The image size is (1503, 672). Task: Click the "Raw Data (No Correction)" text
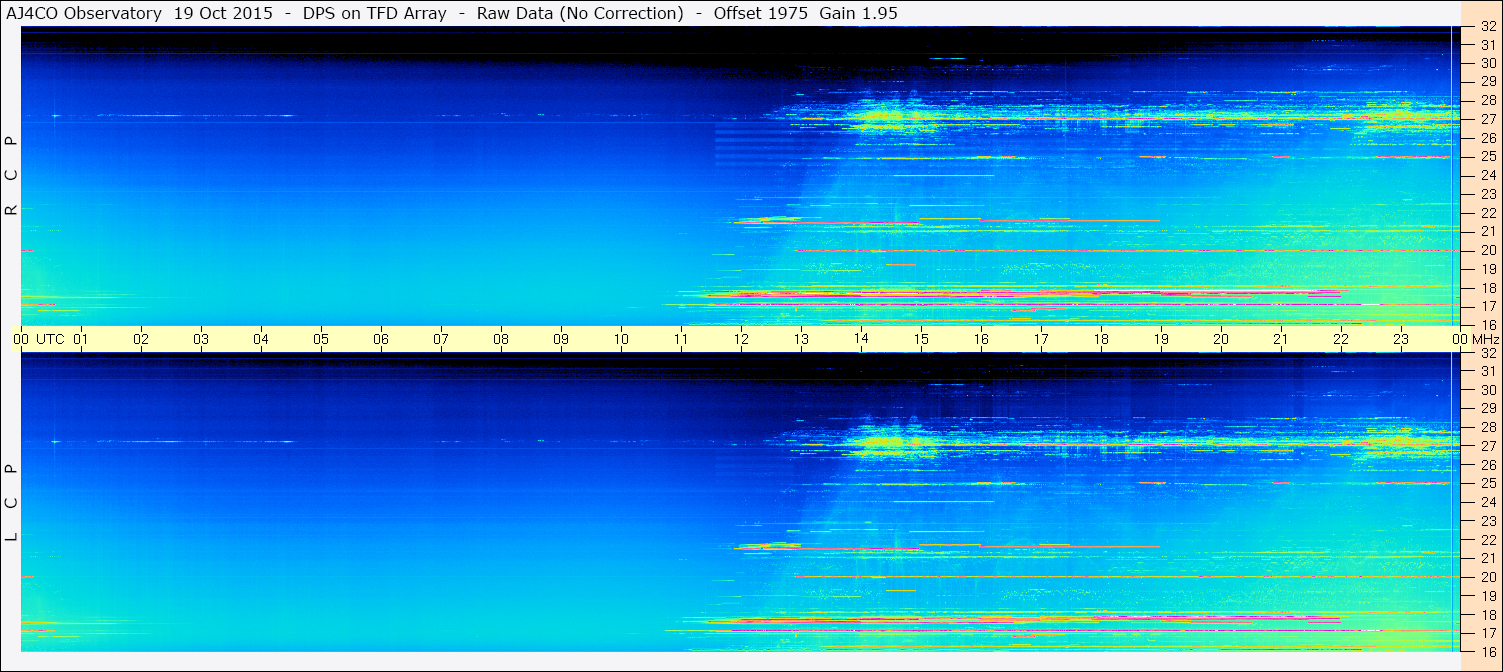pos(580,14)
